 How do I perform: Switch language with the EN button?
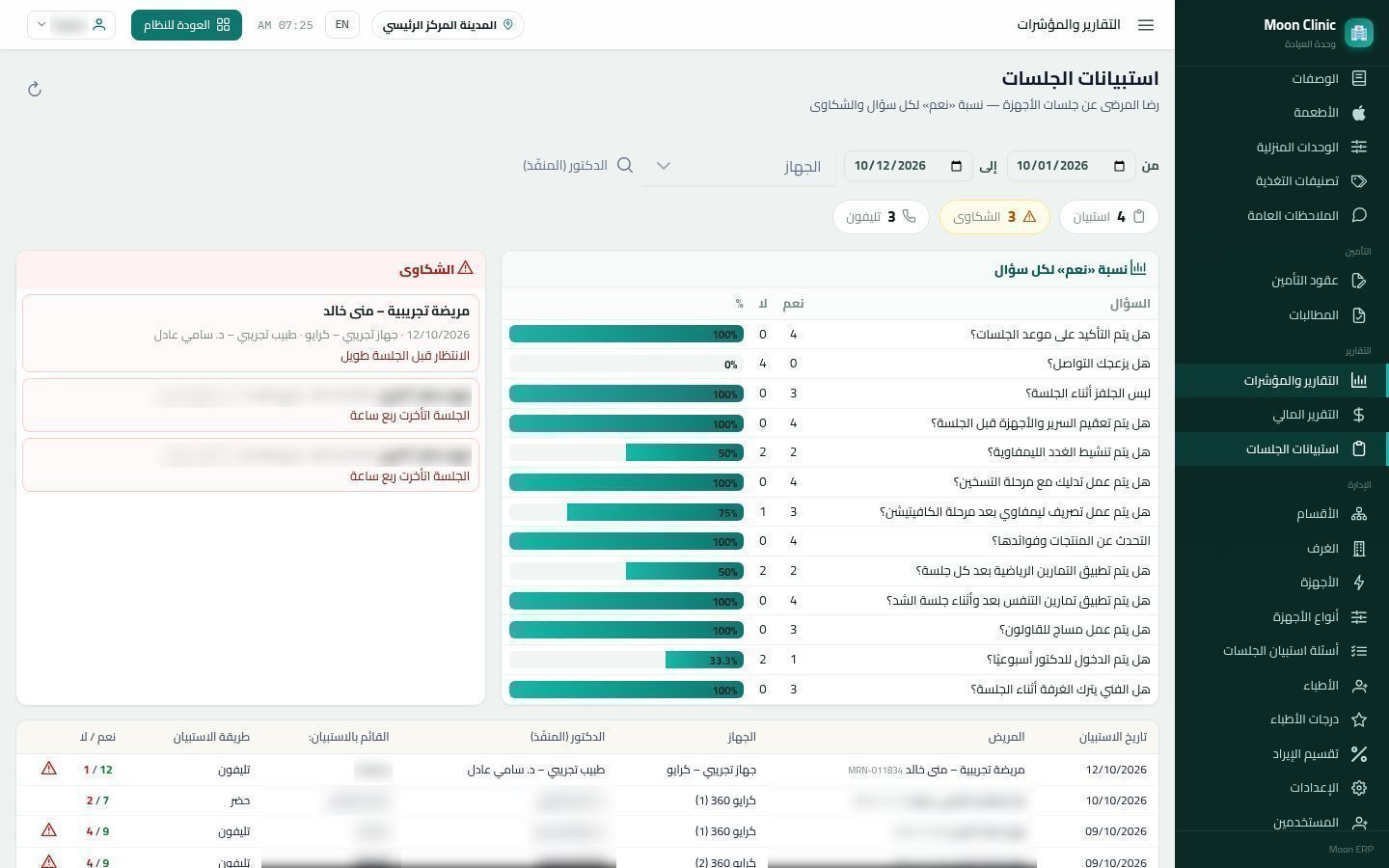(342, 25)
